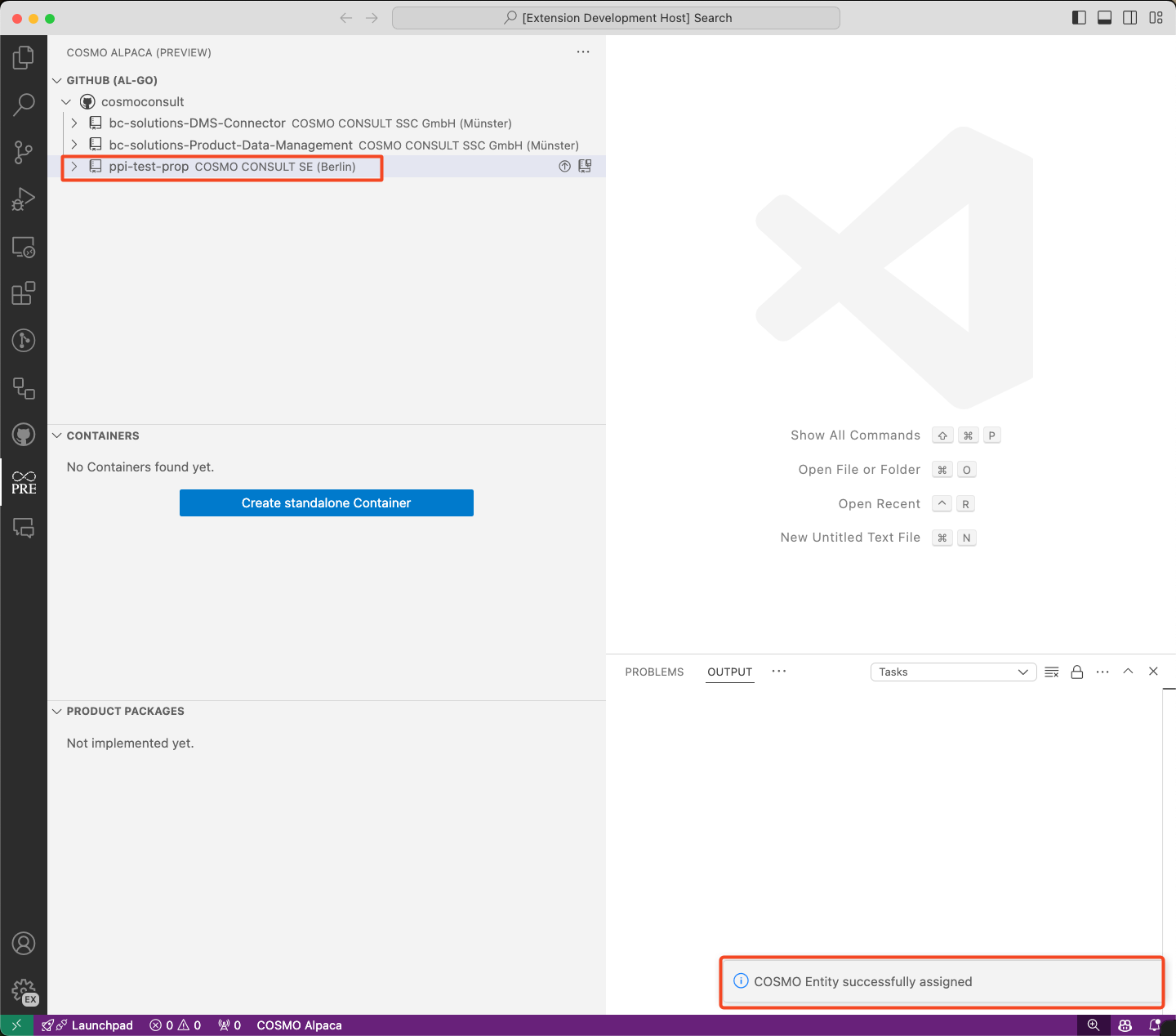
Task: Switch to the PROBLEMS tab
Action: click(654, 672)
